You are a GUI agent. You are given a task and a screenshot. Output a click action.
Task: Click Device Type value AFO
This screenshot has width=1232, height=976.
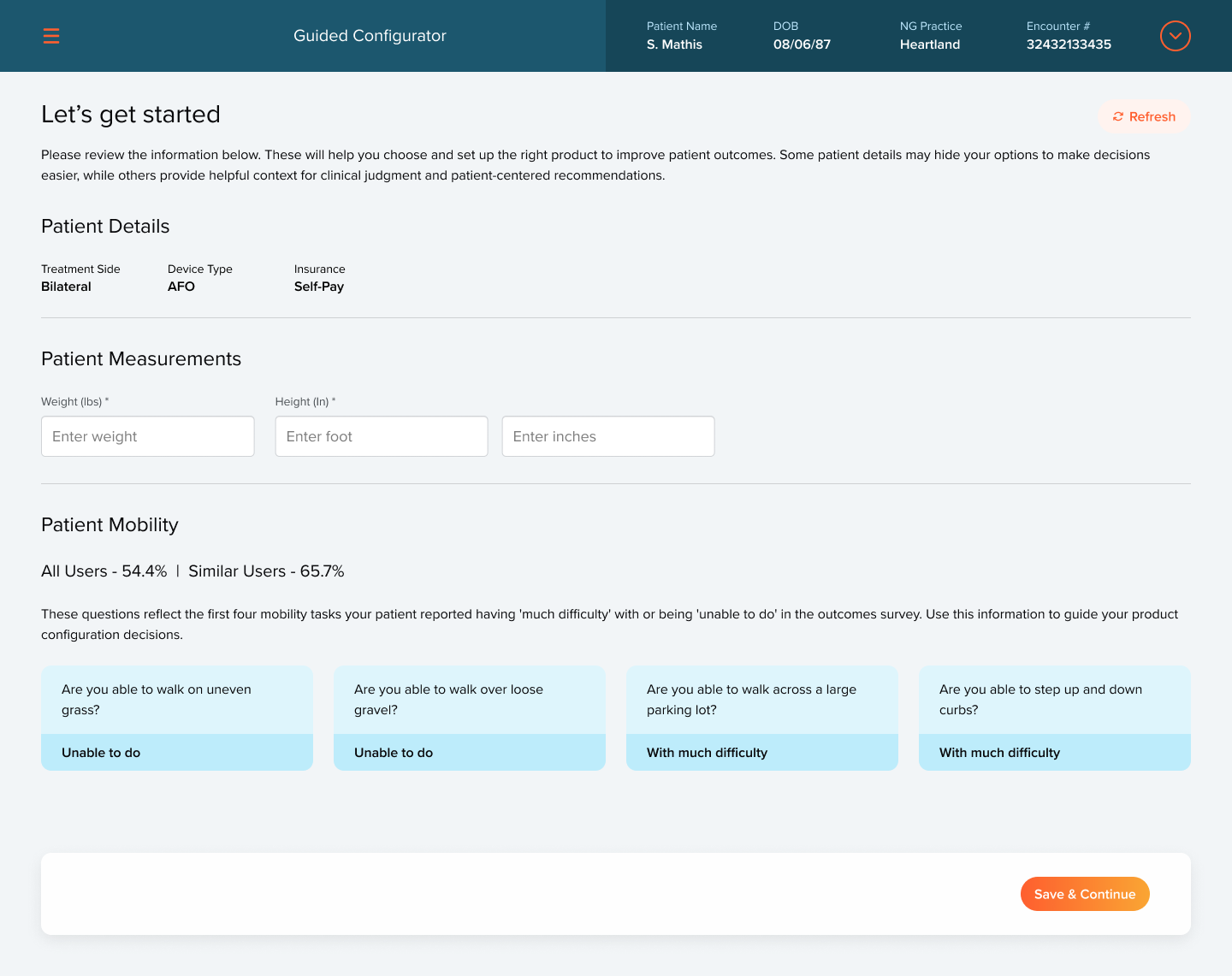[x=181, y=287]
